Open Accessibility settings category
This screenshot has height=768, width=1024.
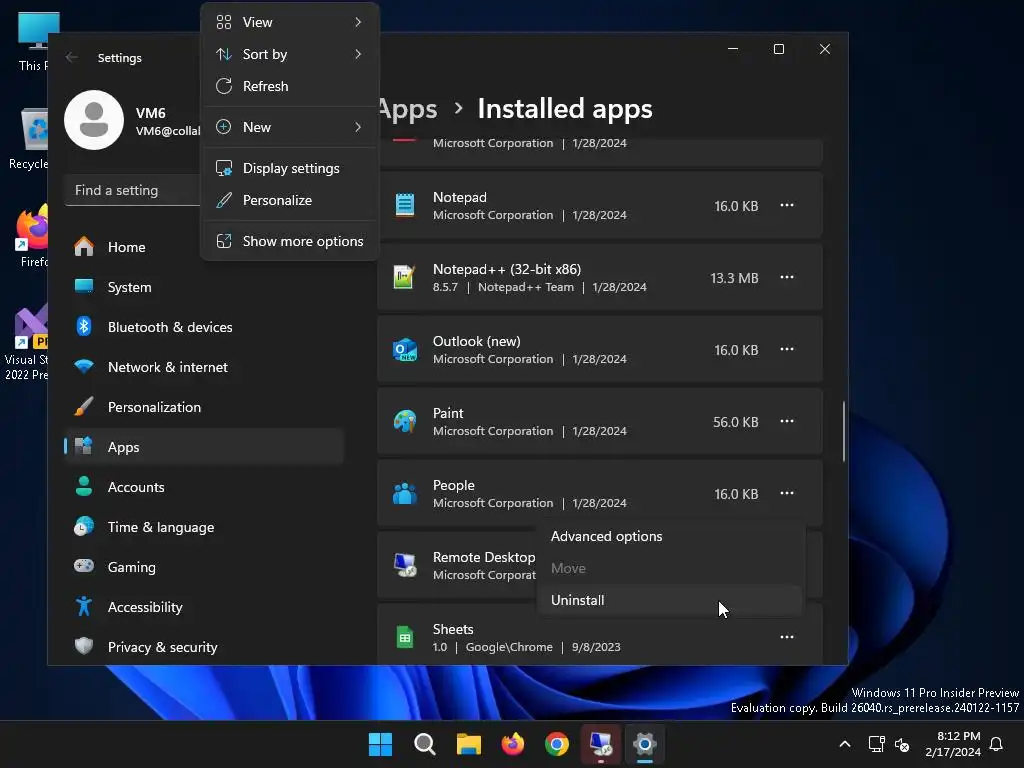pyautogui.click(x=204, y=607)
